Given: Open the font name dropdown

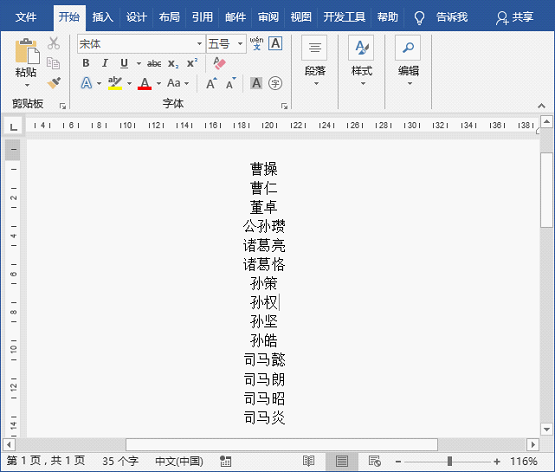Looking at the screenshot, I should (200, 44).
